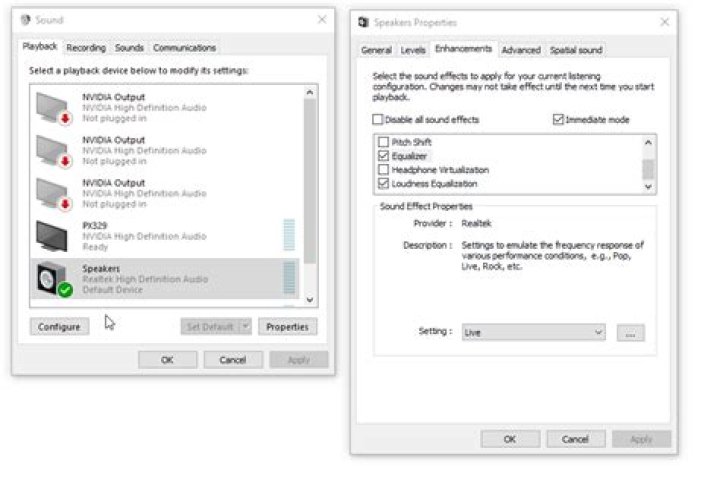Click Cancel in the Sound window

point(233,359)
